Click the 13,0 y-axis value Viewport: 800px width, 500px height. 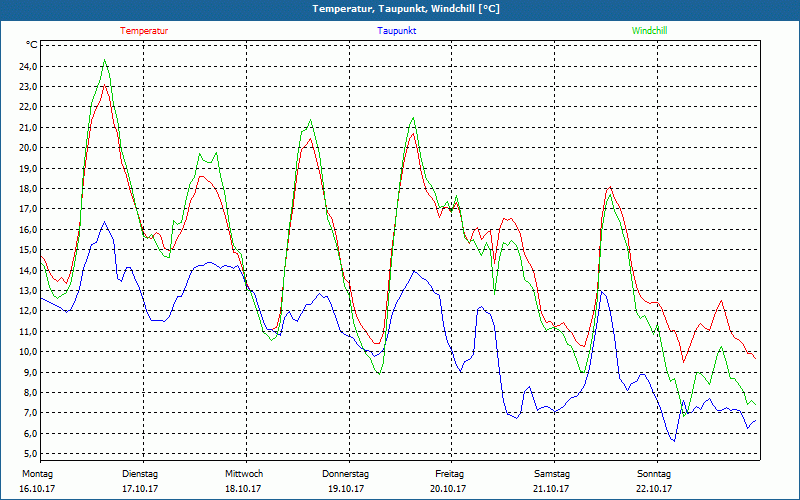29,291
